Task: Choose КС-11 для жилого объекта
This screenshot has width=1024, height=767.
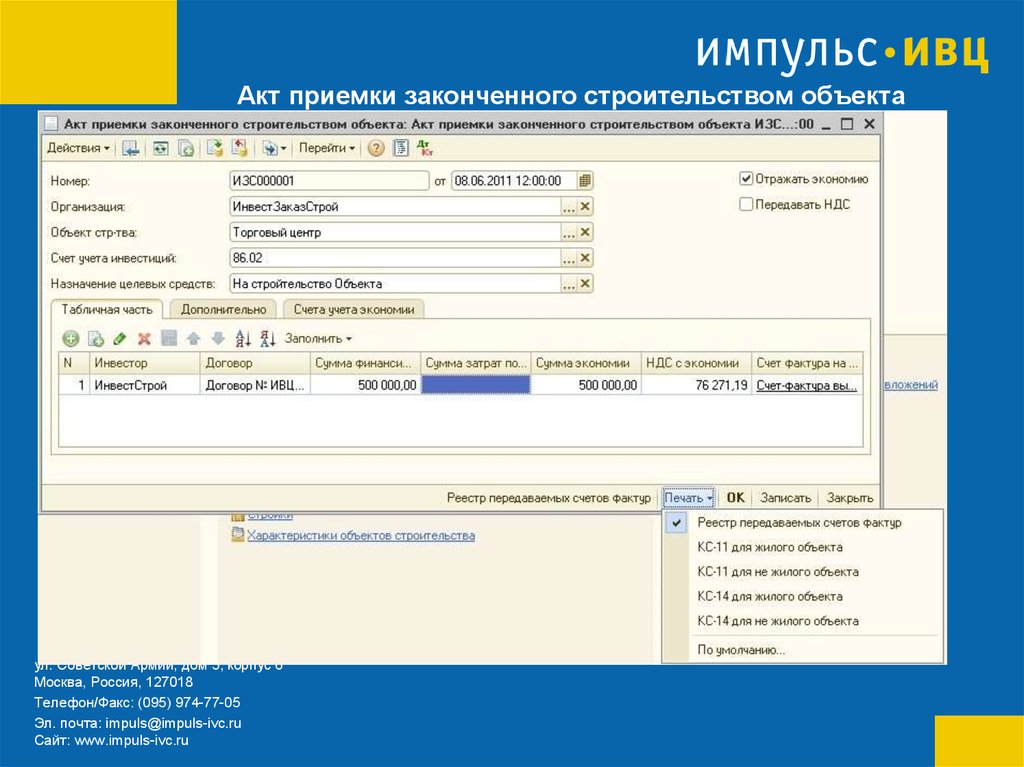Action: tap(803, 547)
